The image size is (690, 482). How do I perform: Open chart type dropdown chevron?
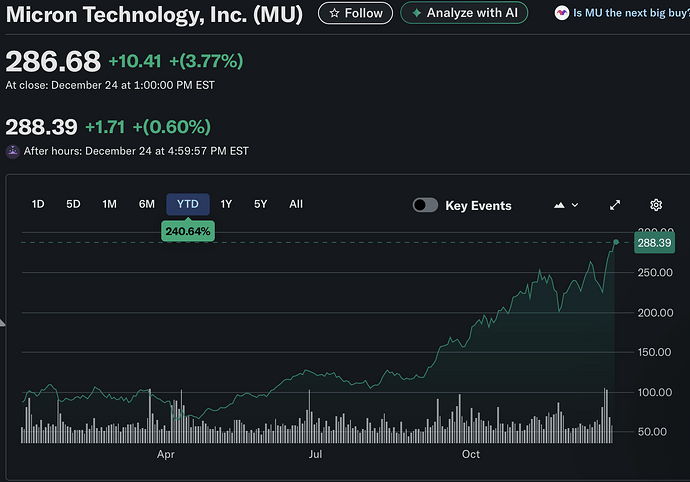(x=575, y=205)
